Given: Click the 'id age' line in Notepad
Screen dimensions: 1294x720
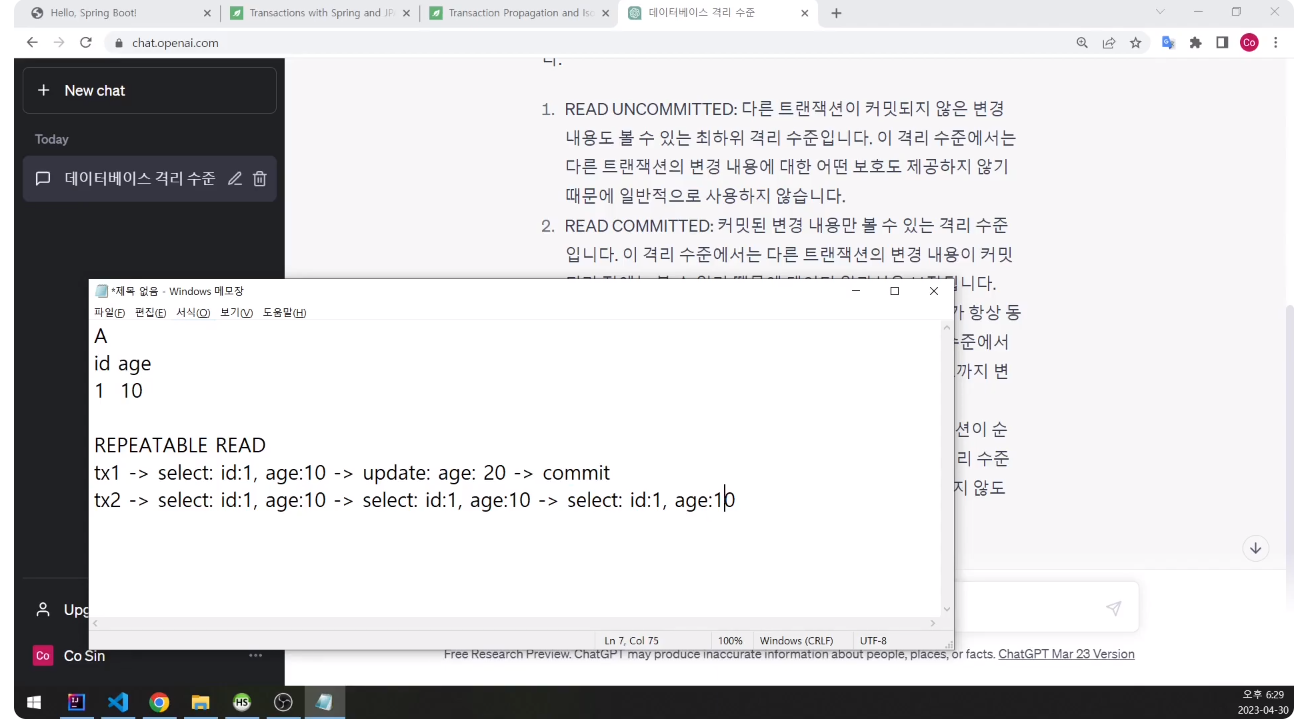Looking at the screenshot, I should tap(122, 364).
